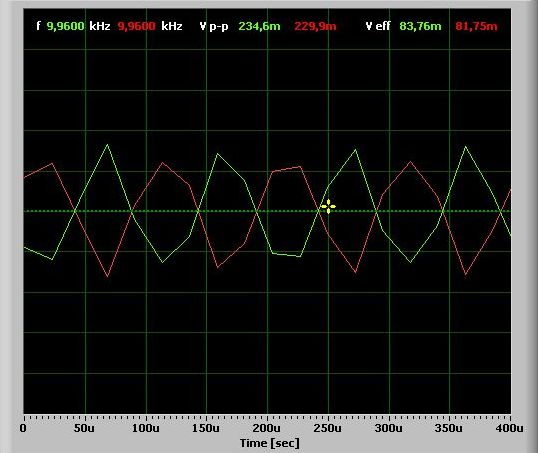This screenshot has height=453, width=538.
Task: Click the 350u time axis label
Action: [449, 428]
